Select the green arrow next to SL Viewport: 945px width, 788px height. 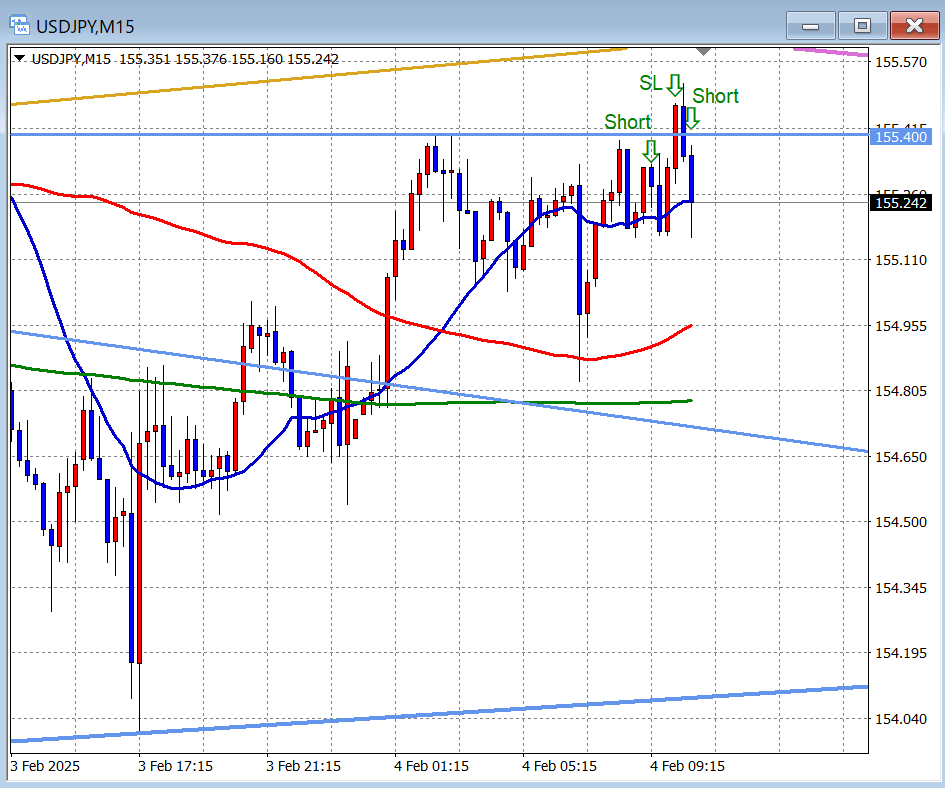coord(676,84)
